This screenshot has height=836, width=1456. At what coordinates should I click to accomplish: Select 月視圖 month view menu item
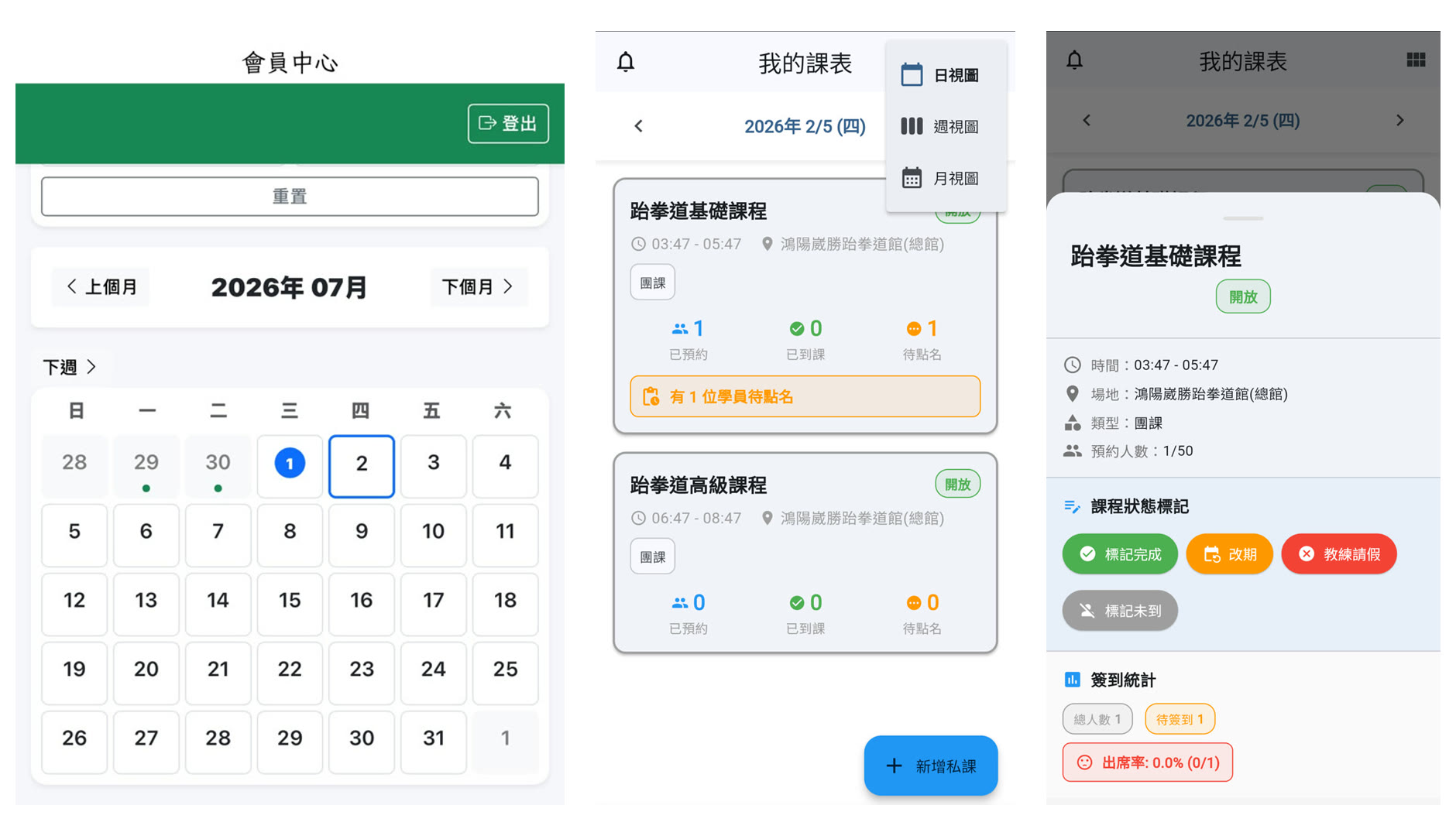tap(946, 178)
